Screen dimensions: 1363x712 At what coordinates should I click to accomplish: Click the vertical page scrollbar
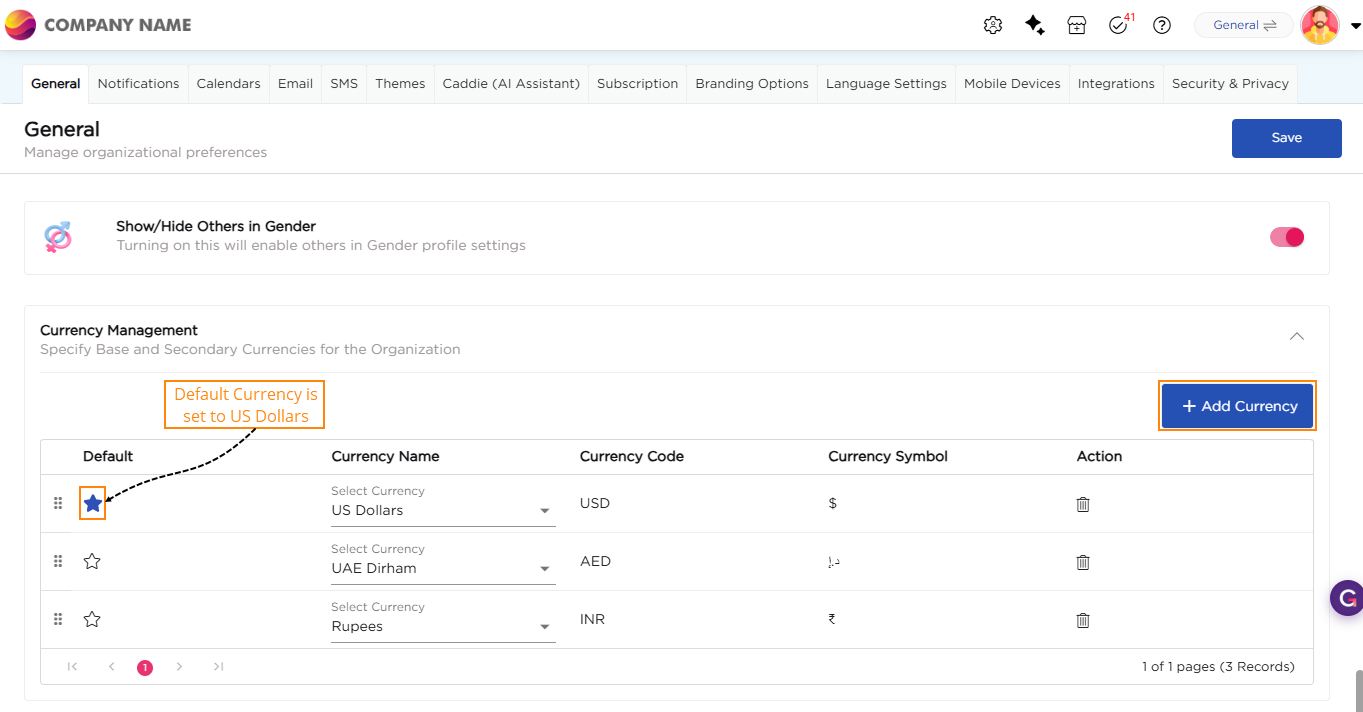1357,690
